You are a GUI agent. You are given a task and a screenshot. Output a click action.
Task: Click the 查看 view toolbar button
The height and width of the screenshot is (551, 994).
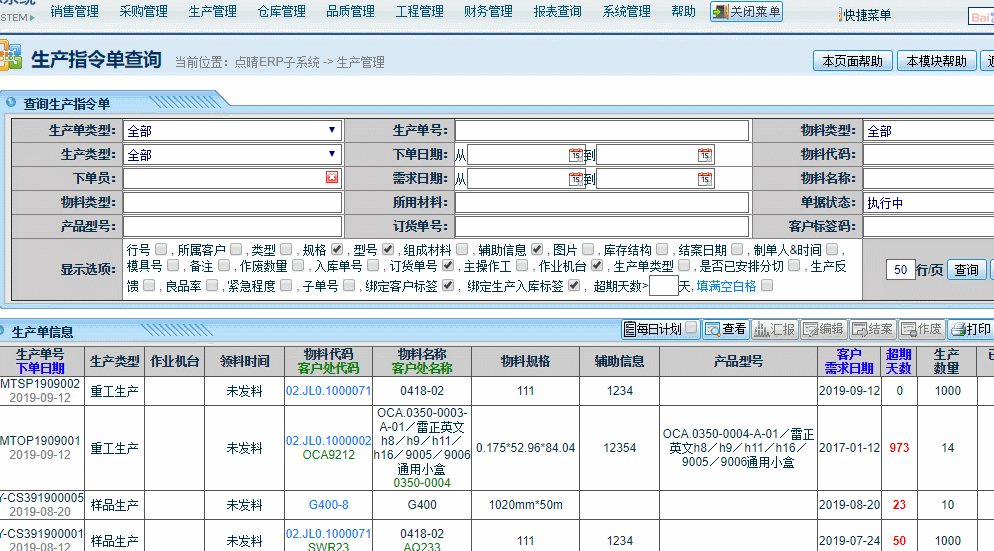[726, 329]
